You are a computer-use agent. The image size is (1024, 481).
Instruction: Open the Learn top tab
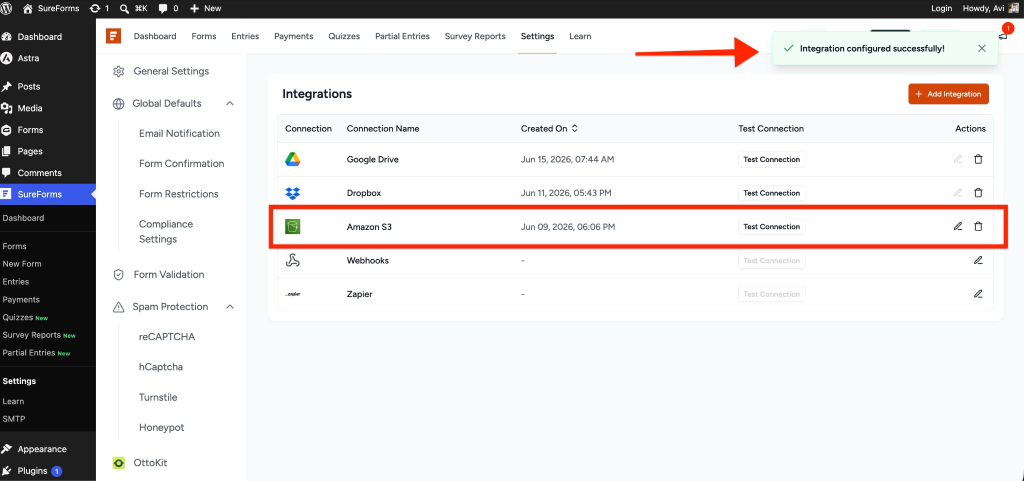pyautogui.click(x=581, y=37)
